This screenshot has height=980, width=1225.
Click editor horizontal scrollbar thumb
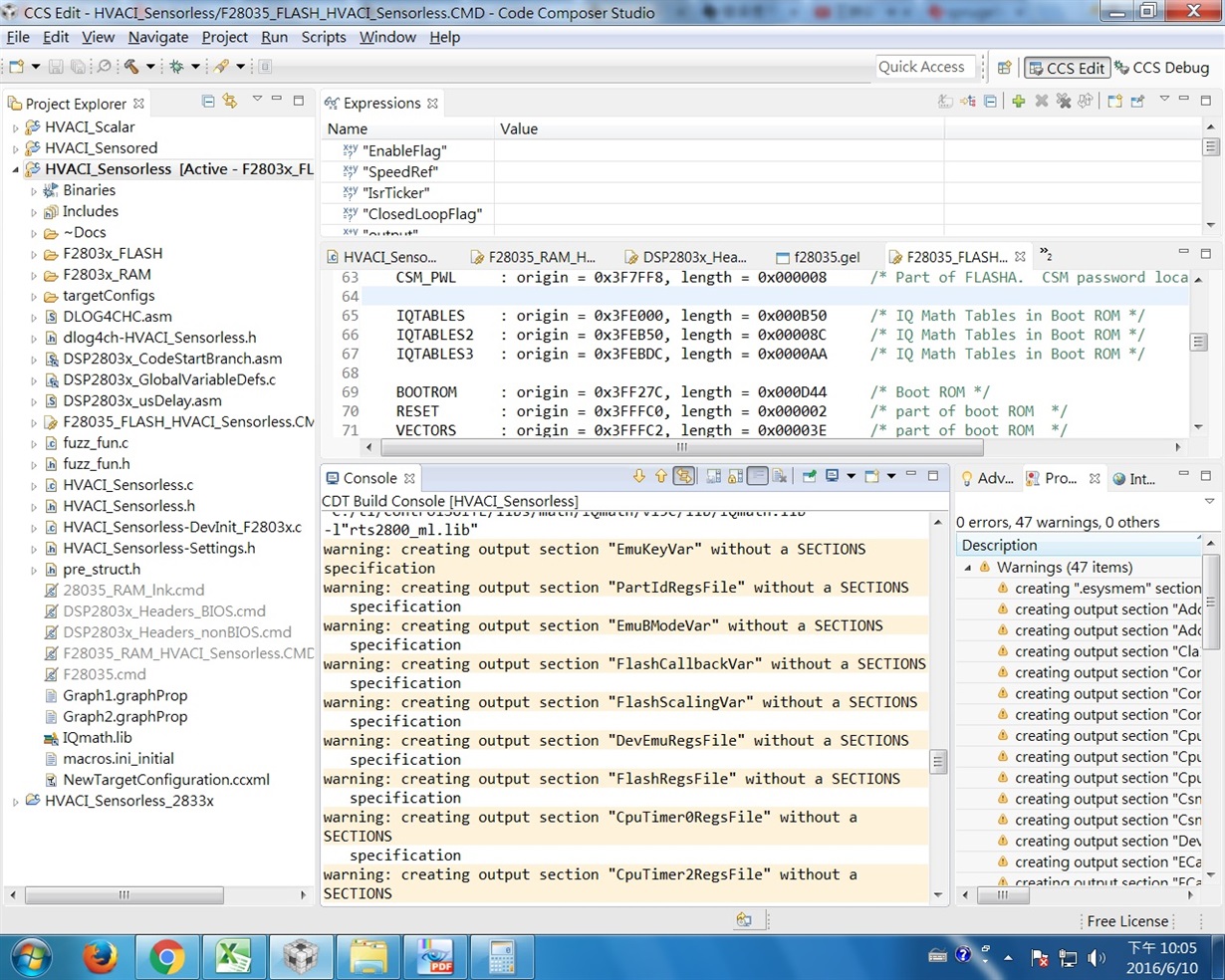[681, 447]
